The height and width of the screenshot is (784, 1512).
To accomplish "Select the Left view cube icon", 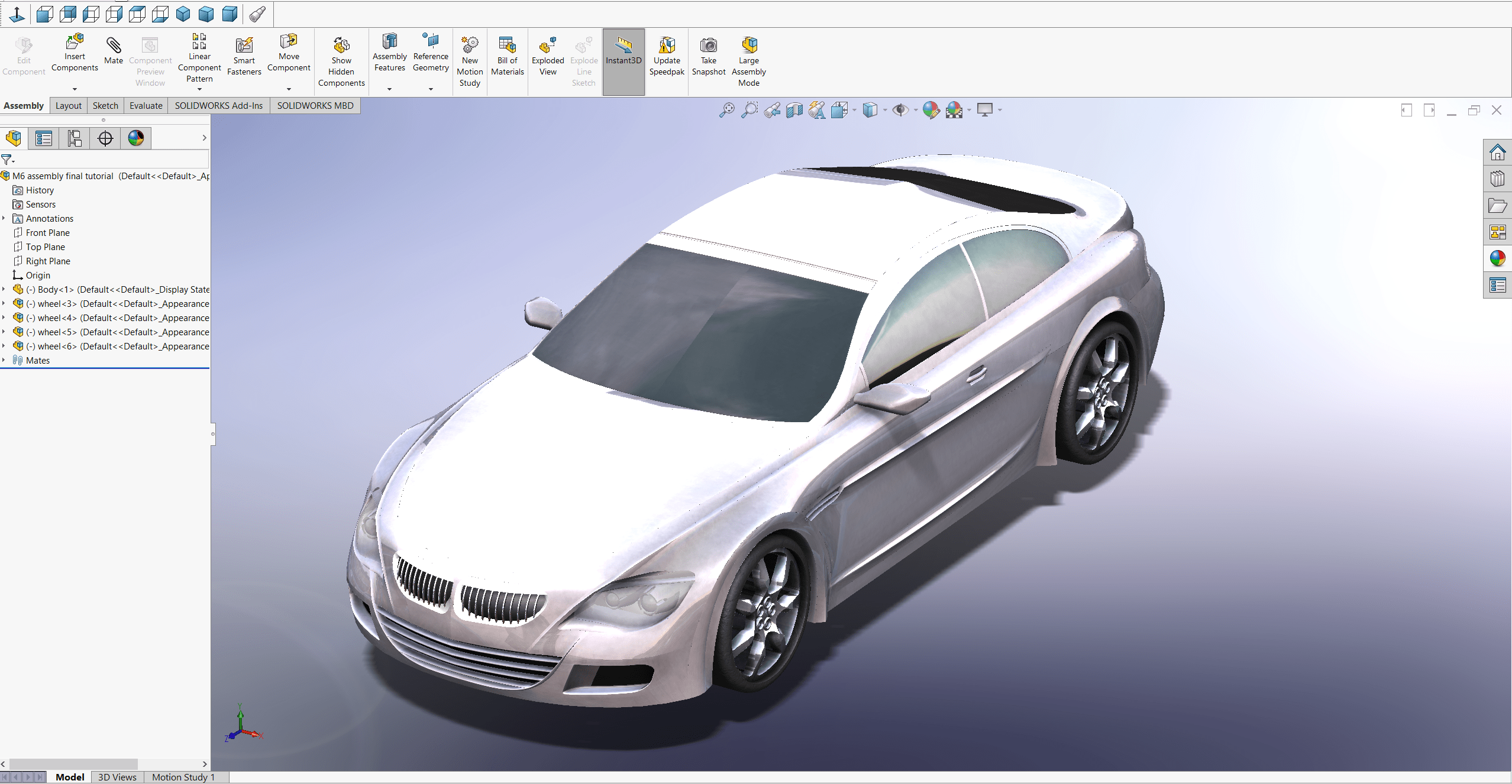I will click(91, 14).
